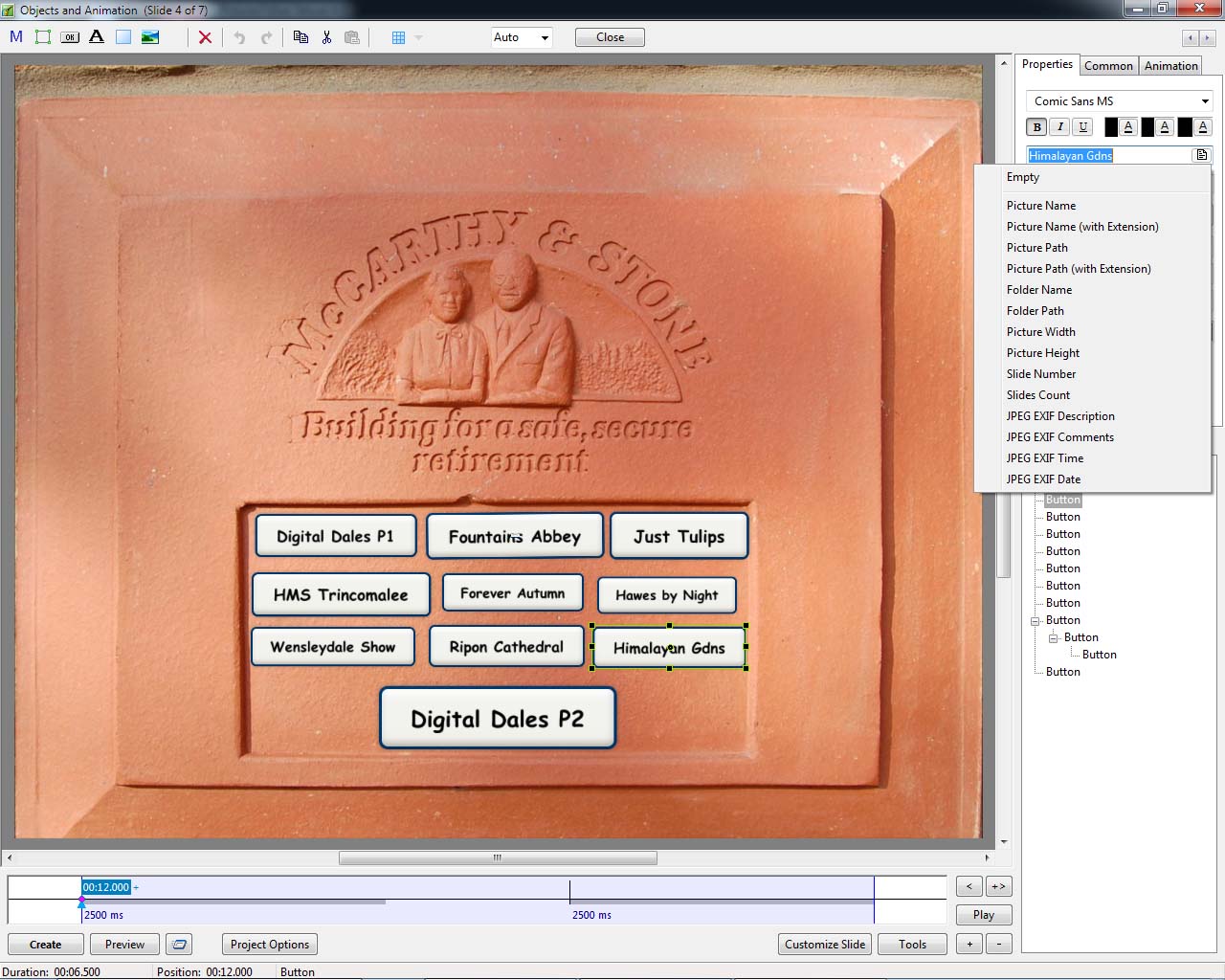
Task: Add a frame object with green rectangle icon
Action: click(x=43, y=37)
